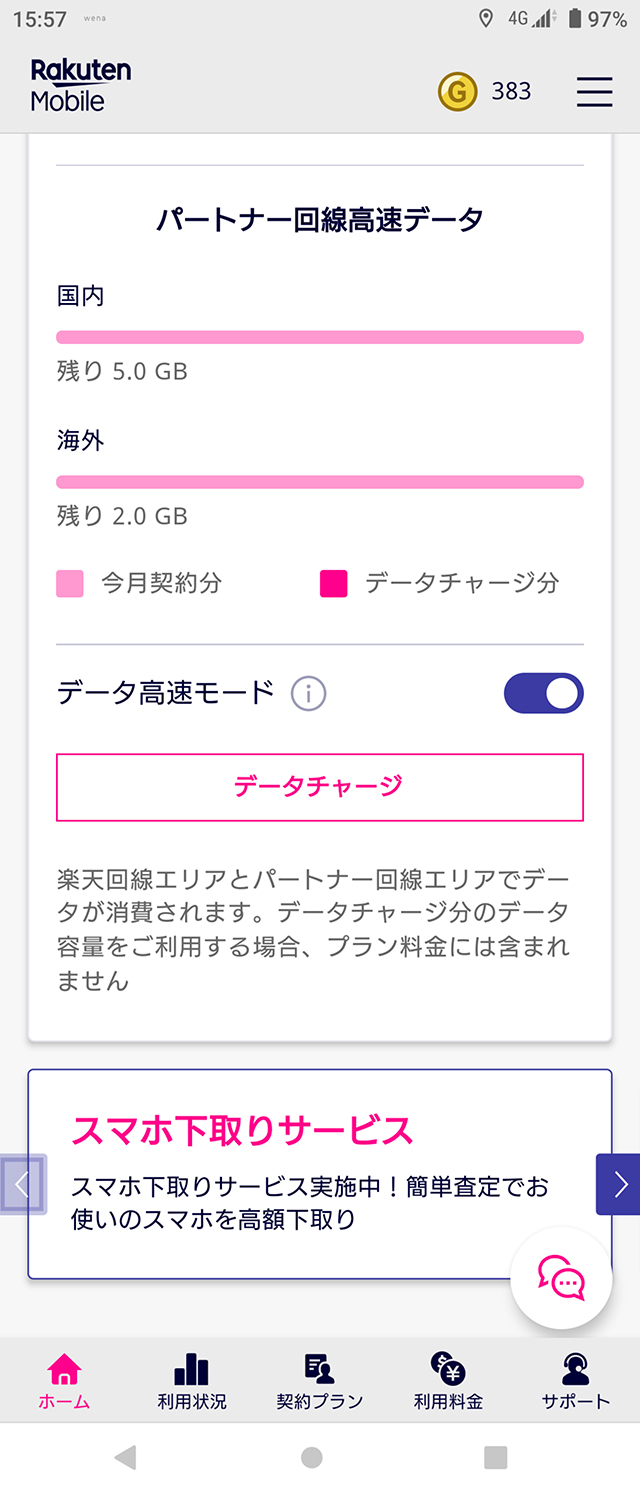
Task: Switch to the 利用状況 tab
Action: pos(192,1381)
